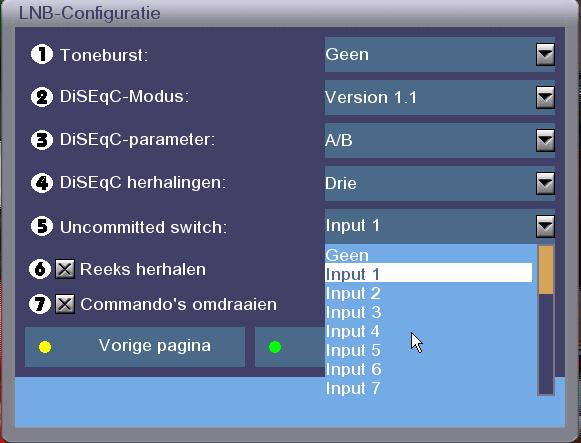Click the number 1 icon beside Toneburst
The image size is (581, 443).
[42, 54]
